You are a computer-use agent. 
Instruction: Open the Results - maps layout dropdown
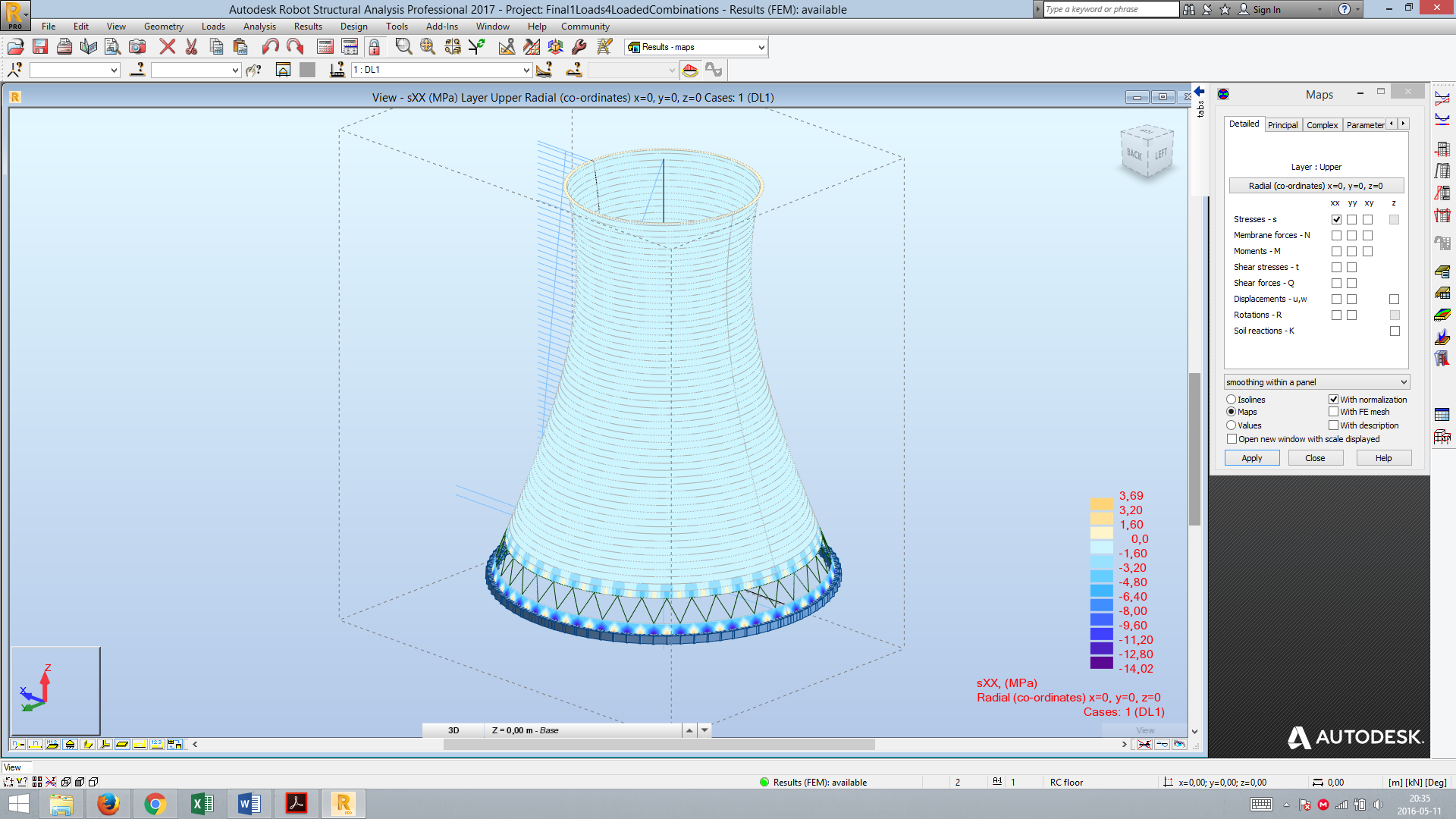click(x=761, y=46)
